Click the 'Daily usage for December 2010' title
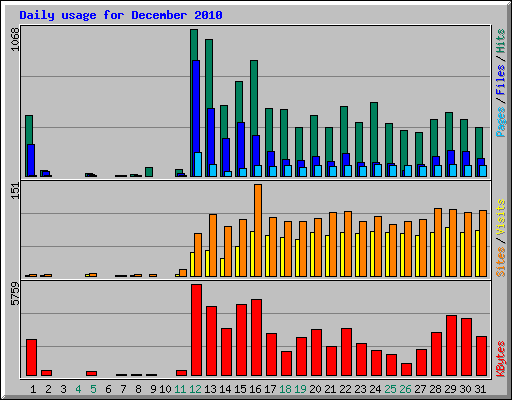This screenshot has height=400, width=512. (121, 15)
